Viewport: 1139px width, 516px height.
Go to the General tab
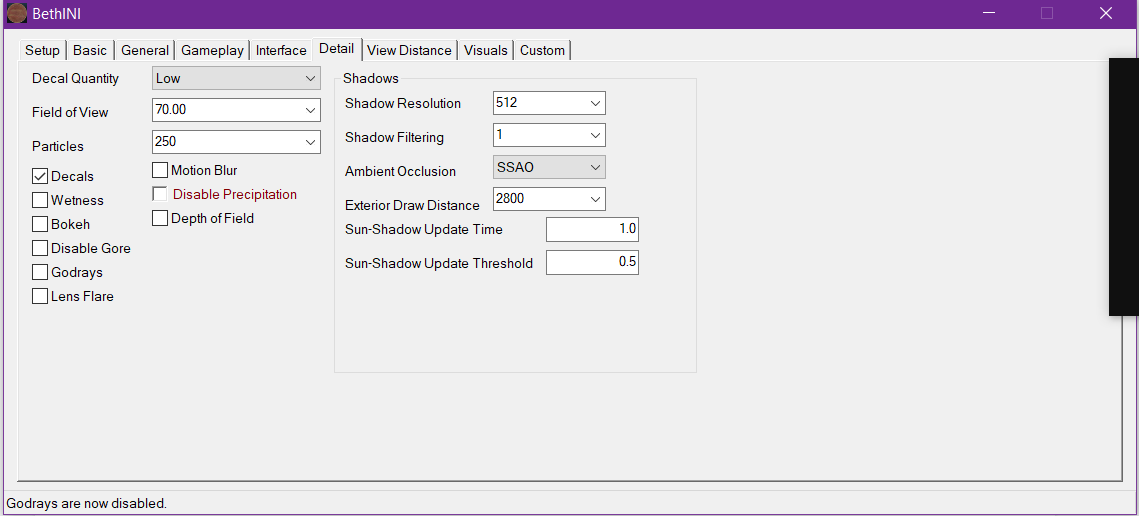(x=145, y=50)
